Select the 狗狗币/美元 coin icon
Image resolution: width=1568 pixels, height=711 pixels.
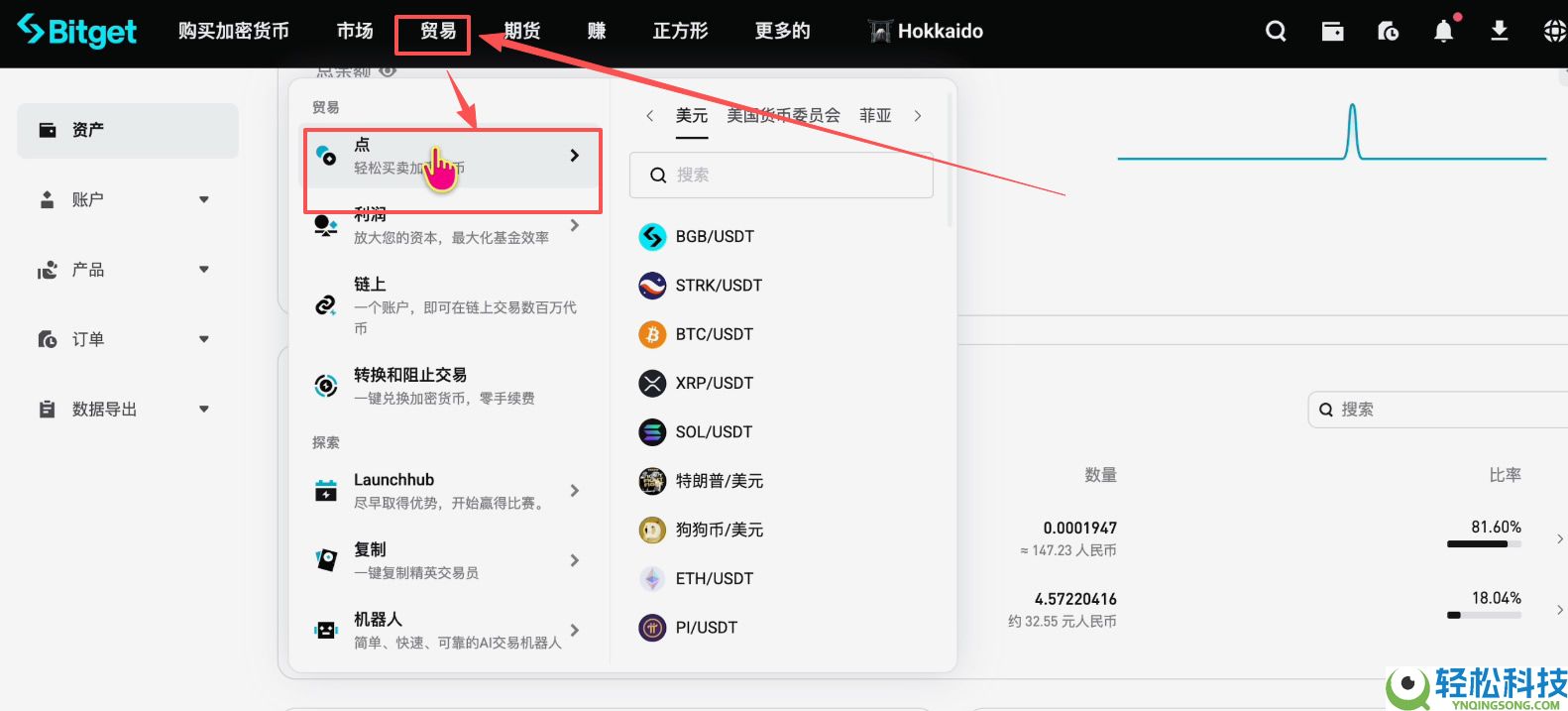(x=652, y=530)
